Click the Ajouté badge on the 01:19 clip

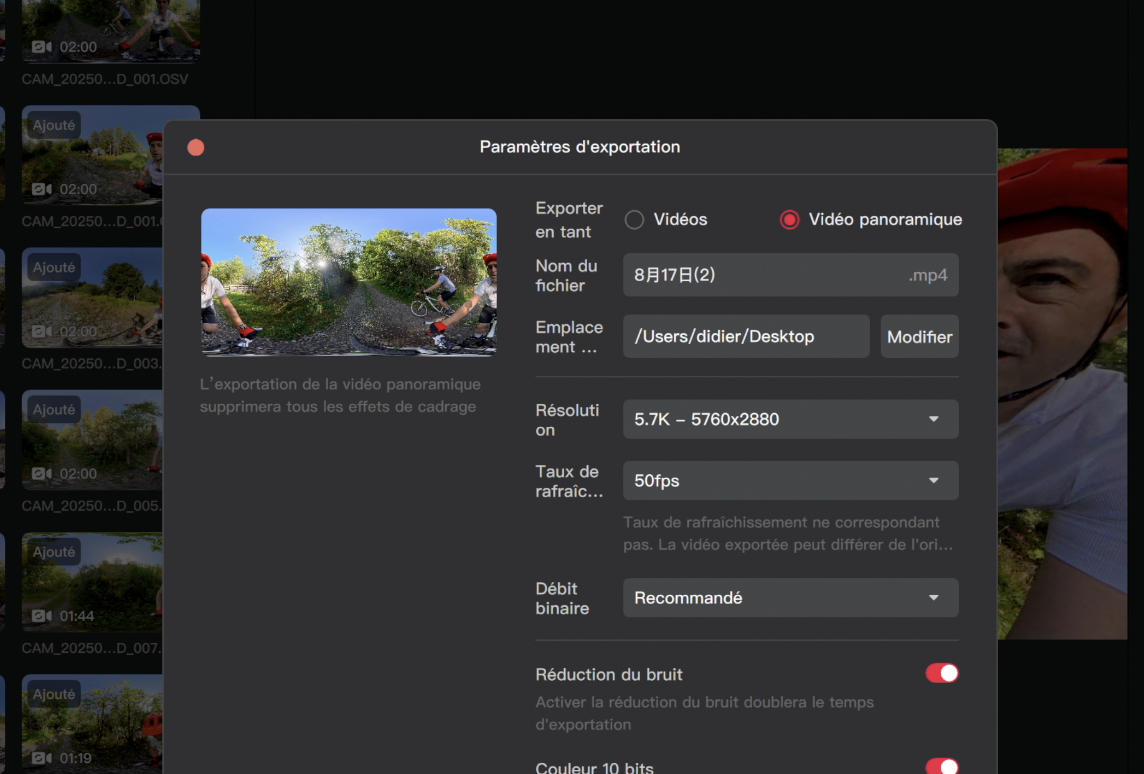54,694
